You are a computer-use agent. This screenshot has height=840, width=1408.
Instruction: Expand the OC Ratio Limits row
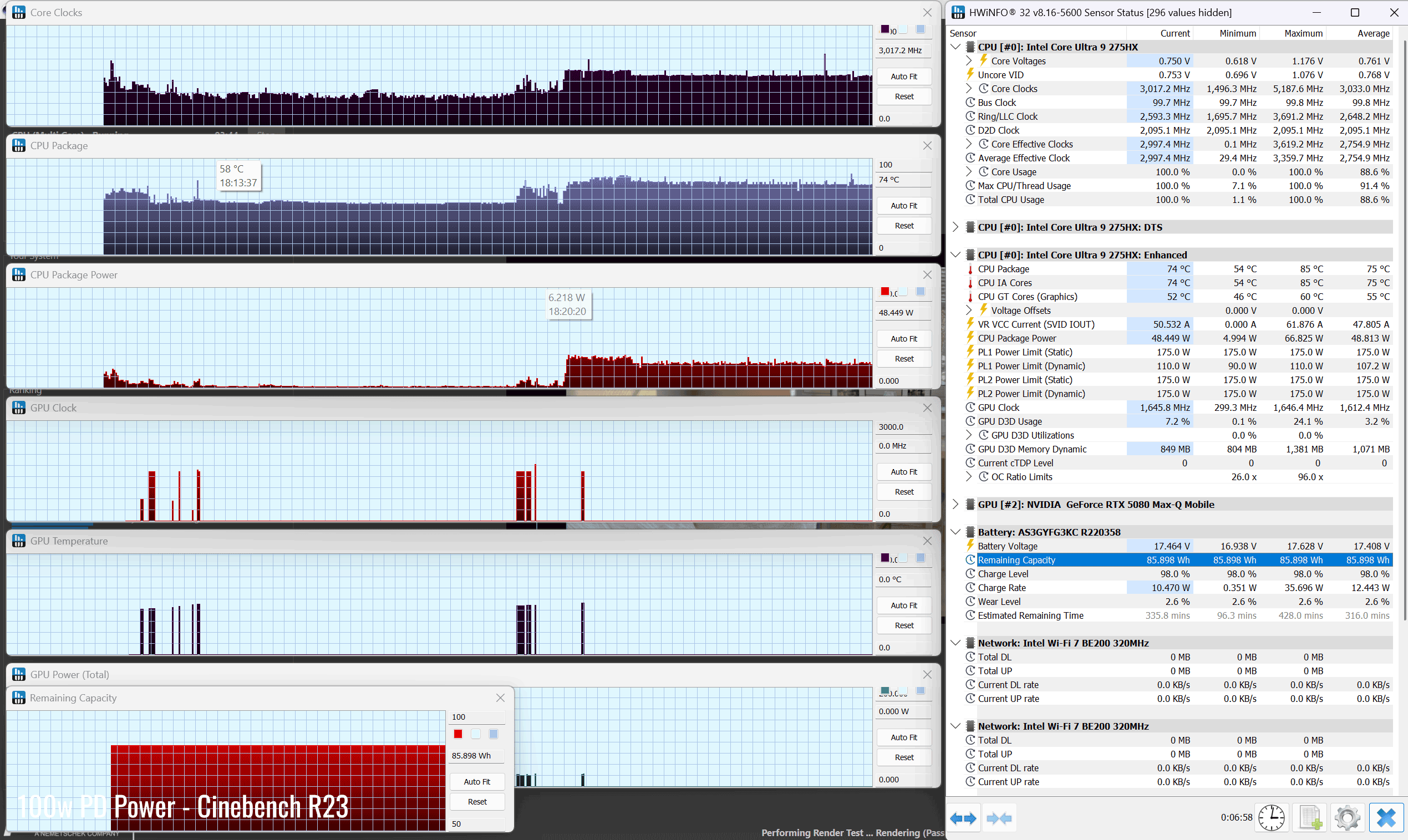coord(969,477)
